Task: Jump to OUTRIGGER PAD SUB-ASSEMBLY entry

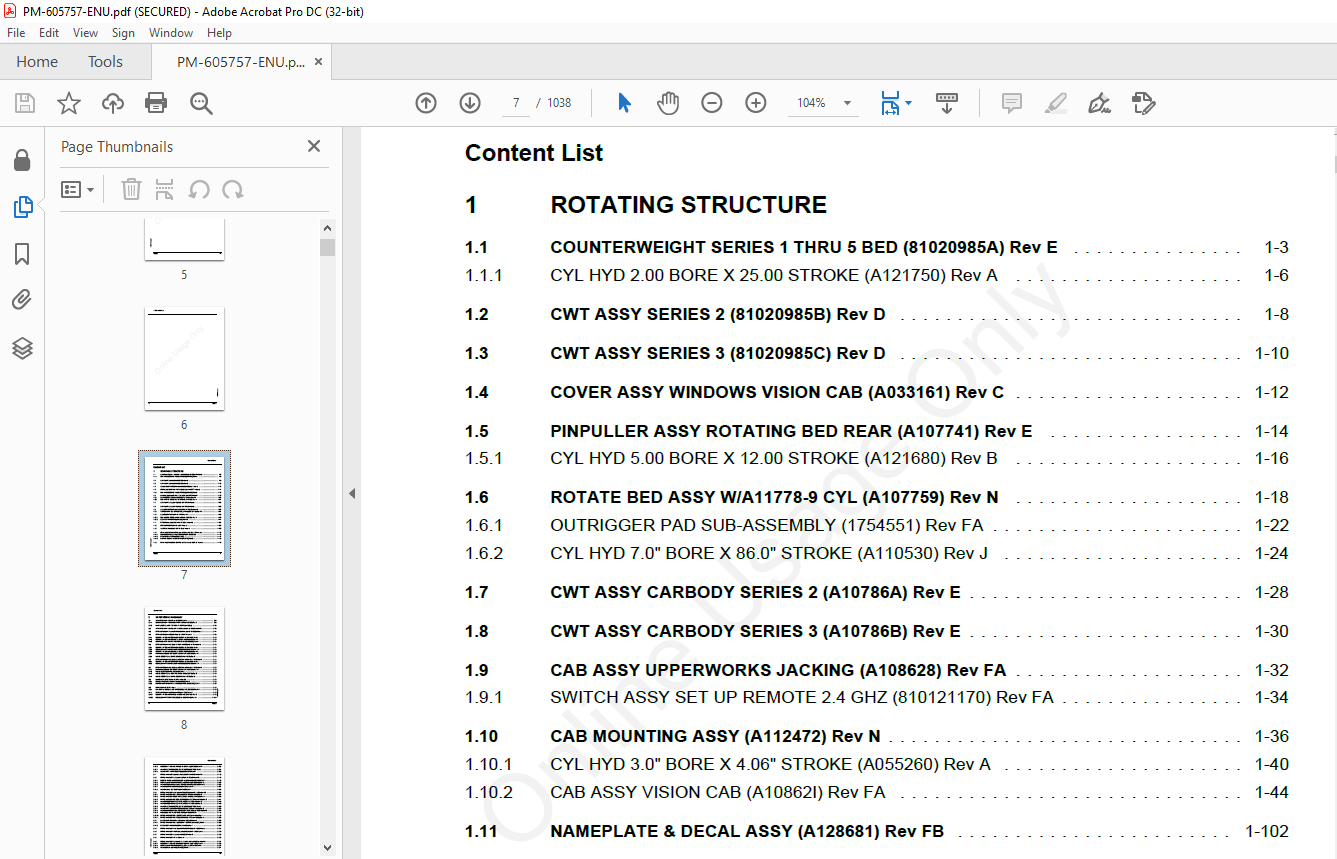Action: 876,525
